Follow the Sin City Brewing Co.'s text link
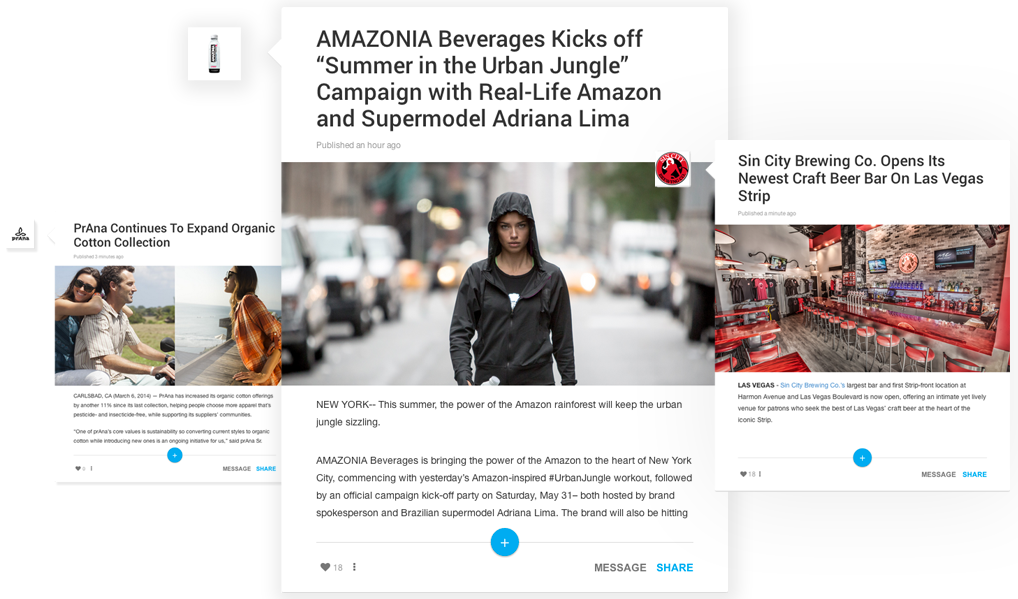This screenshot has height=599, width=1018. 812,385
